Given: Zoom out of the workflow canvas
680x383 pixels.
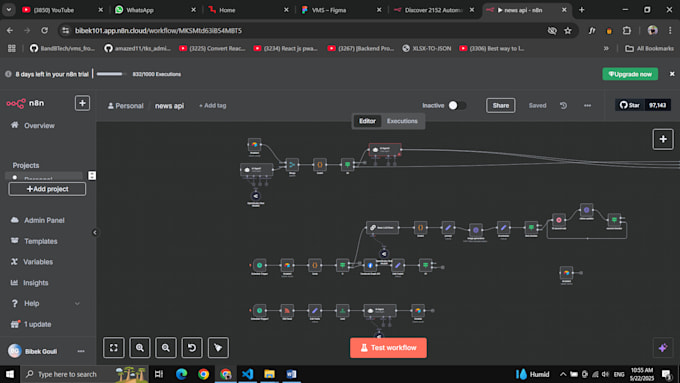Looking at the screenshot, I should (x=166, y=347).
